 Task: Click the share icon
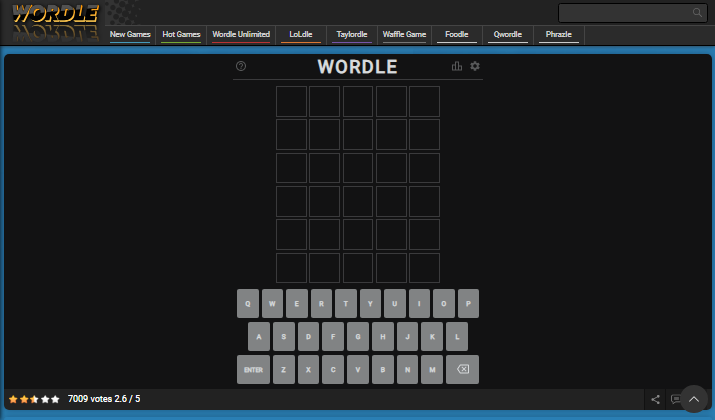pyautogui.click(x=655, y=399)
